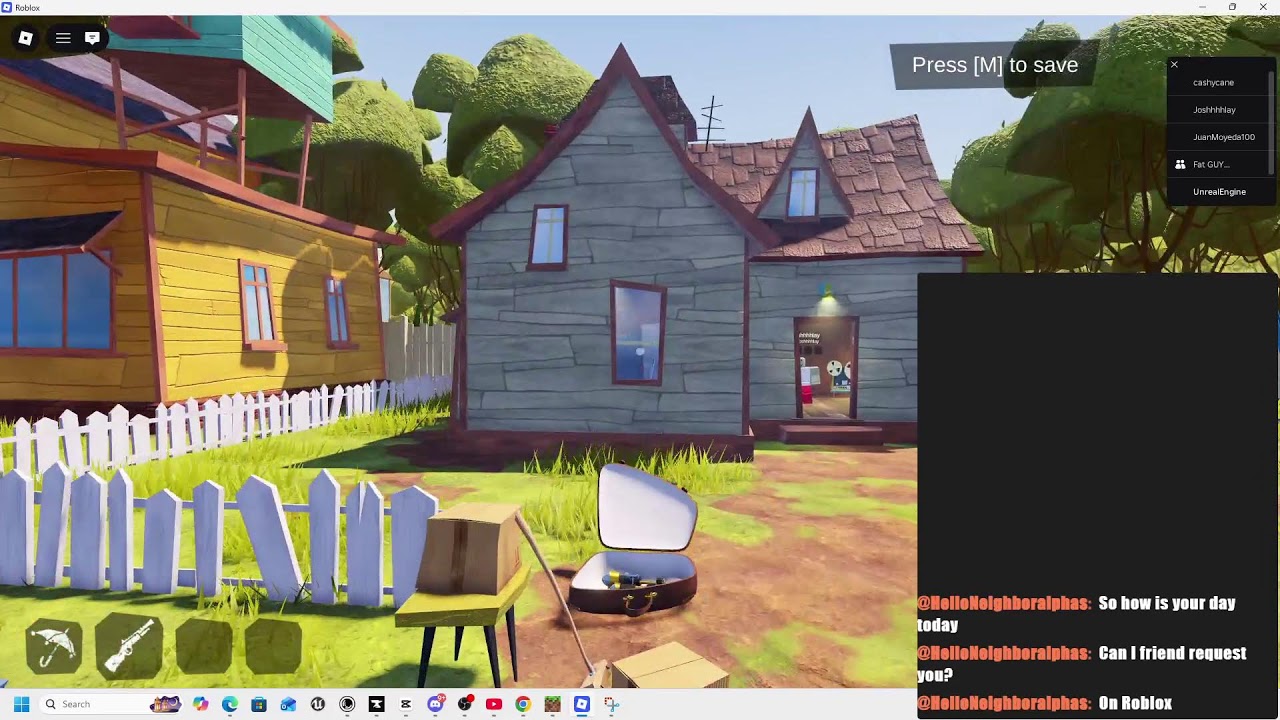The height and width of the screenshot is (720, 1280).
Task: Switch to Roblox in taskbar
Action: point(581,704)
